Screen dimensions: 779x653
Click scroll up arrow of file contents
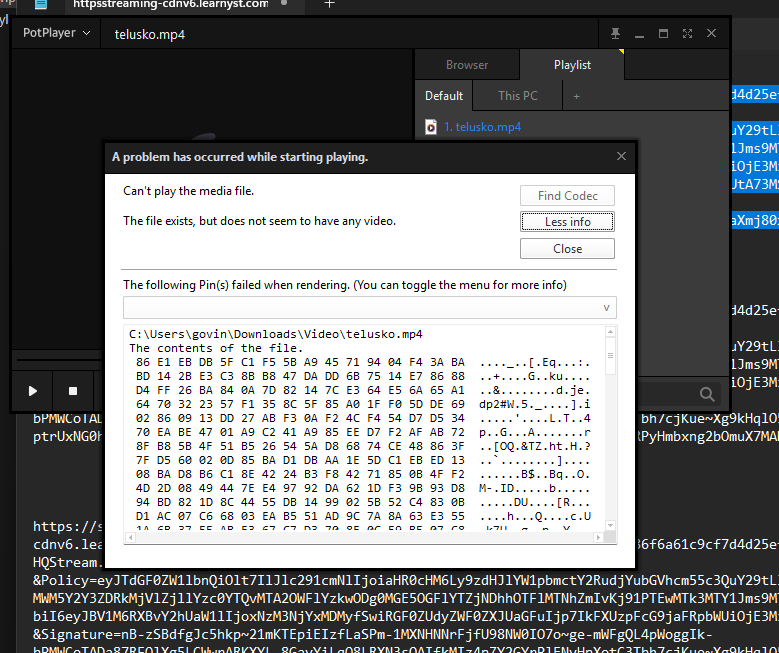611,332
